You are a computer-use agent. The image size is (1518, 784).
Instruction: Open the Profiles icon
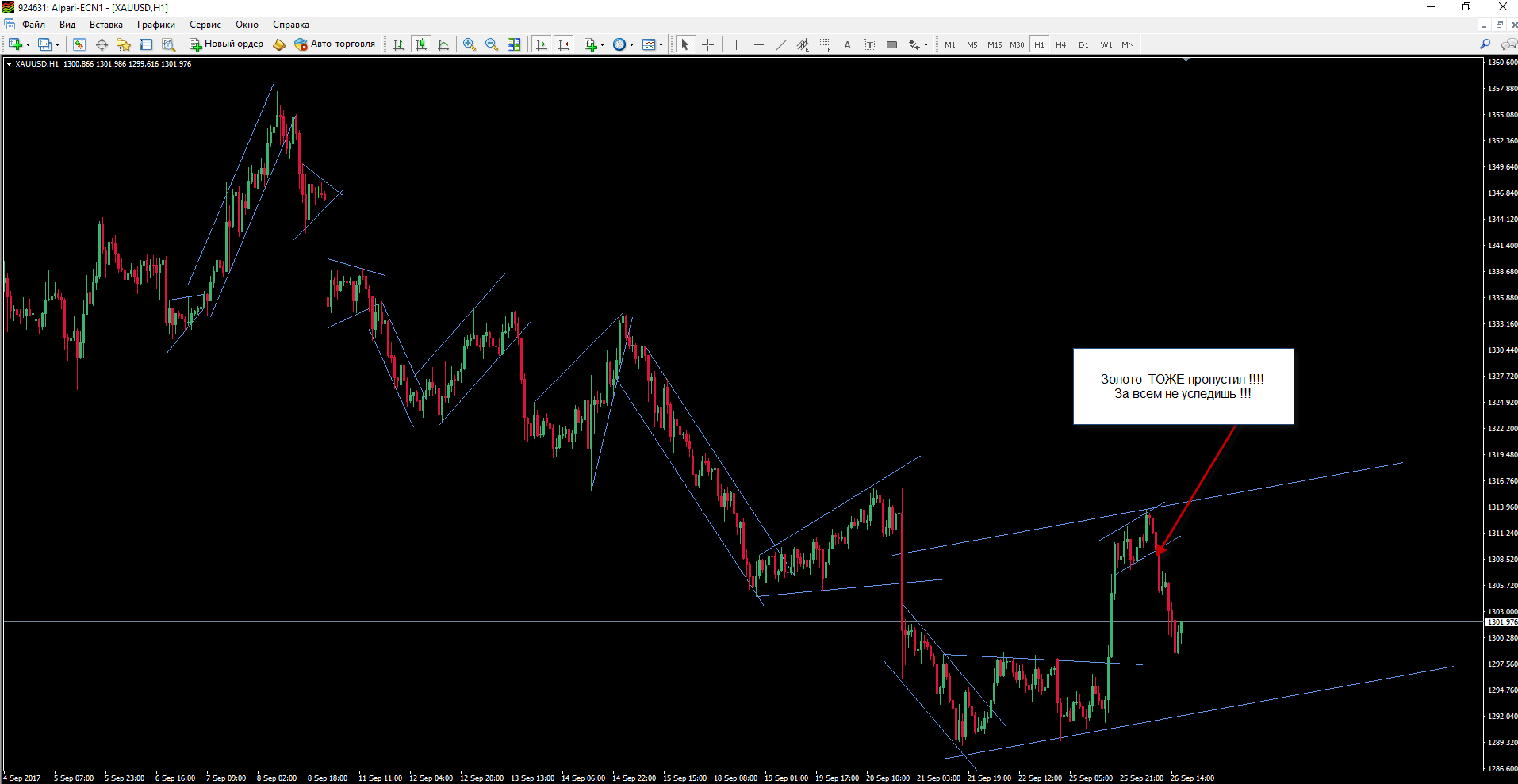coord(44,44)
